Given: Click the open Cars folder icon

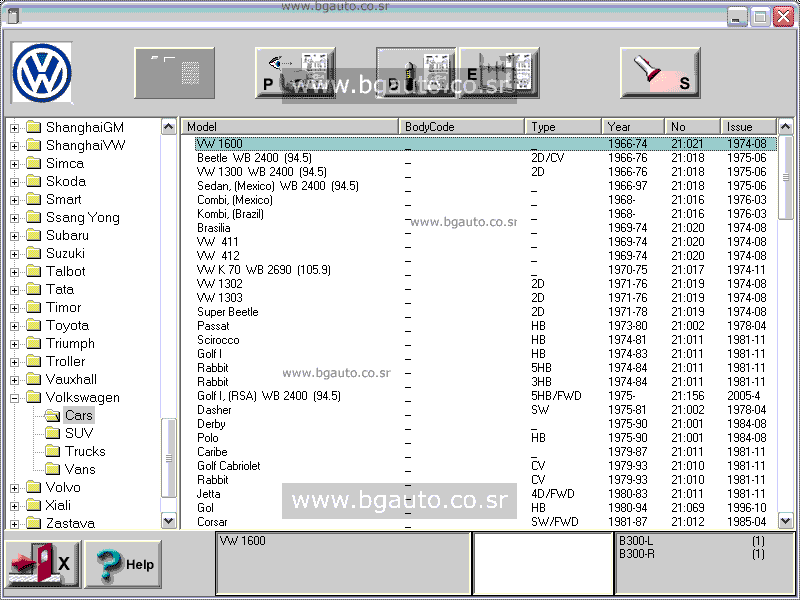Looking at the screenshot, I should 52,415.
